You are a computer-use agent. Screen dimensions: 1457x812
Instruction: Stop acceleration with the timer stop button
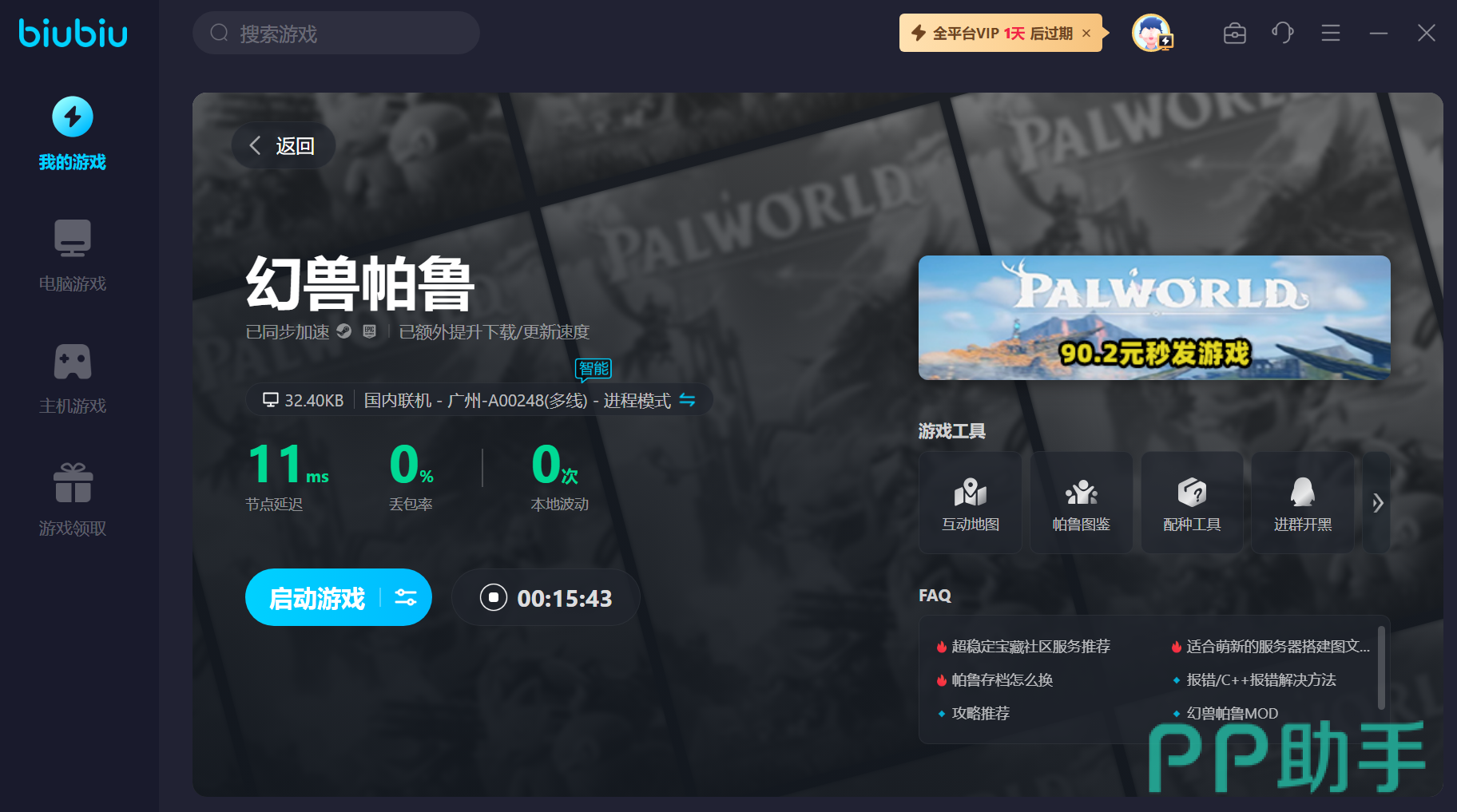(494, 597)
